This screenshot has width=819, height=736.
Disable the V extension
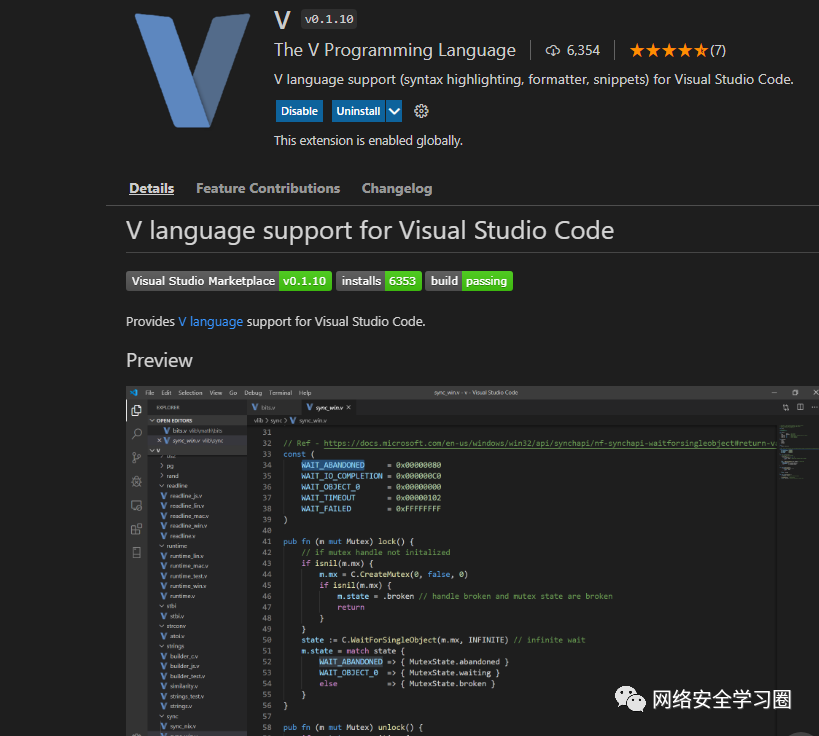coord(299,111)
